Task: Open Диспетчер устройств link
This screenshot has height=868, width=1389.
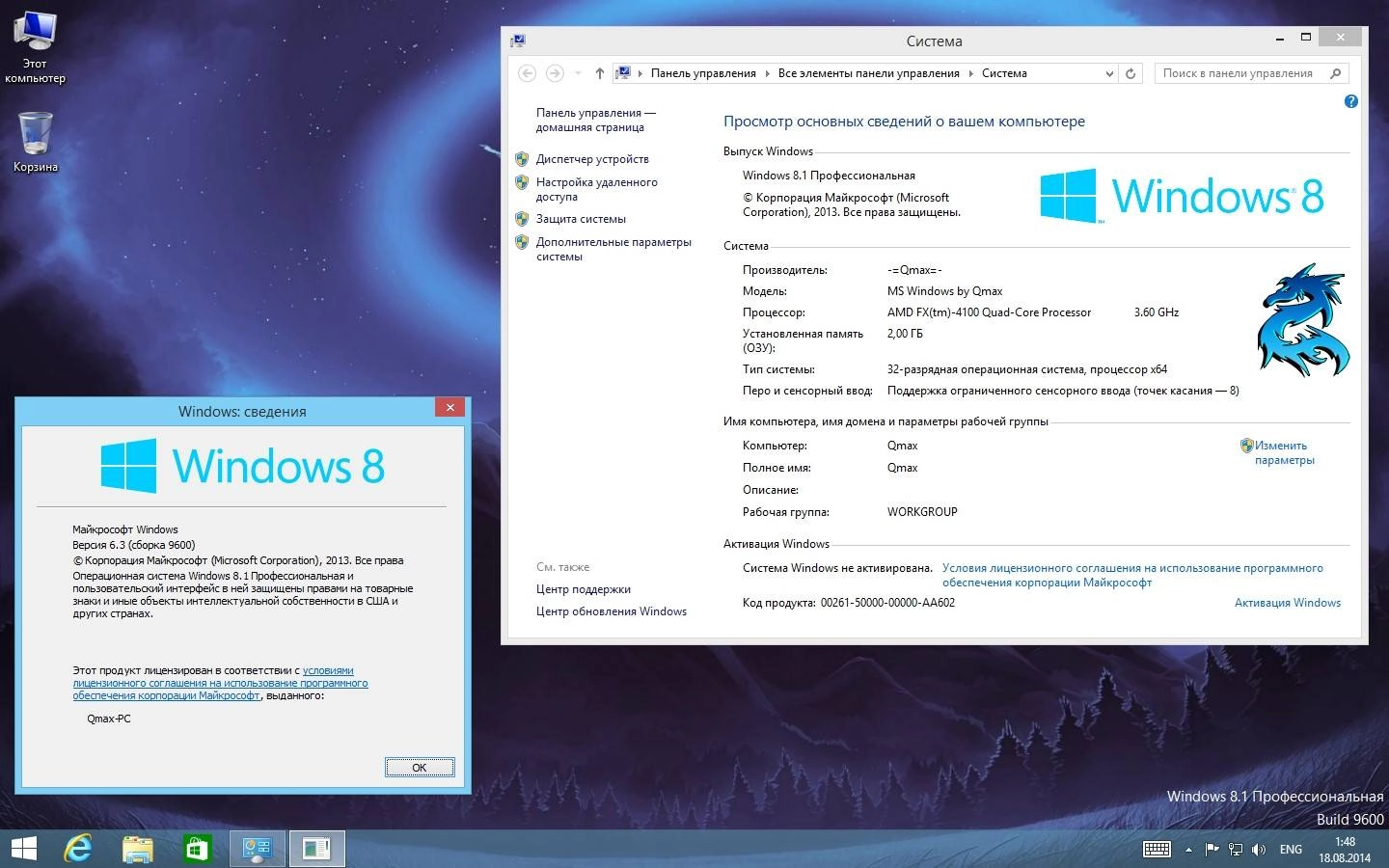Action: coord(592,159)
